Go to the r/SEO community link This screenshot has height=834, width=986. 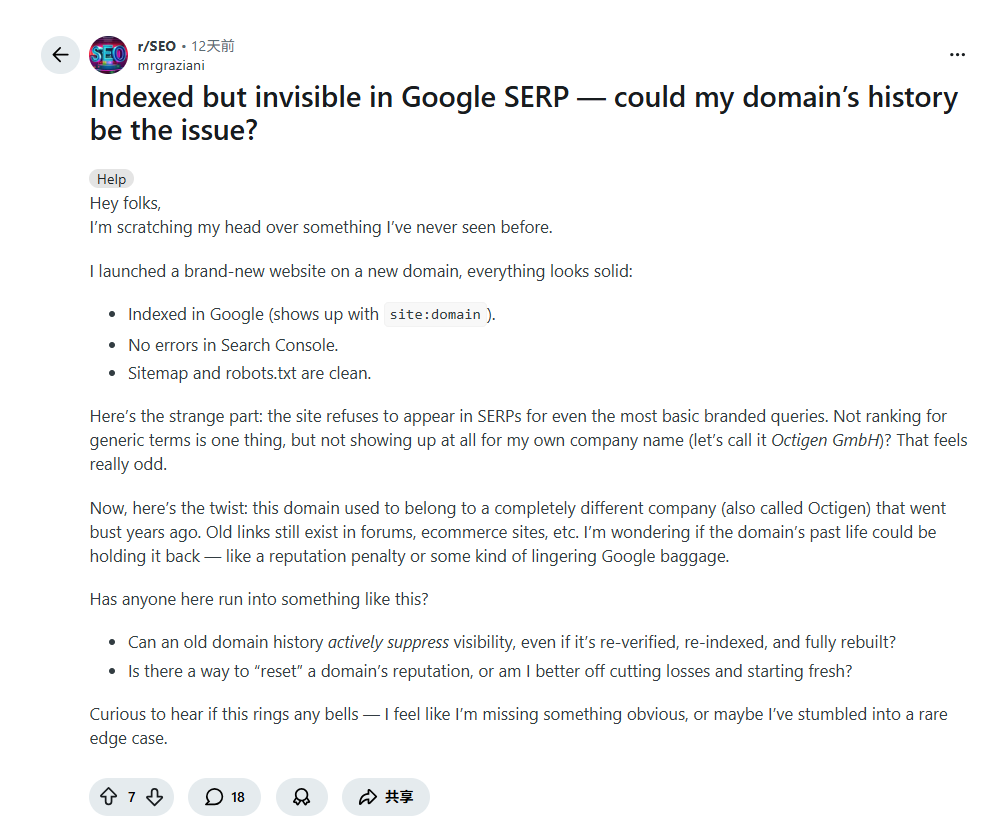click(x=156, y=46)
